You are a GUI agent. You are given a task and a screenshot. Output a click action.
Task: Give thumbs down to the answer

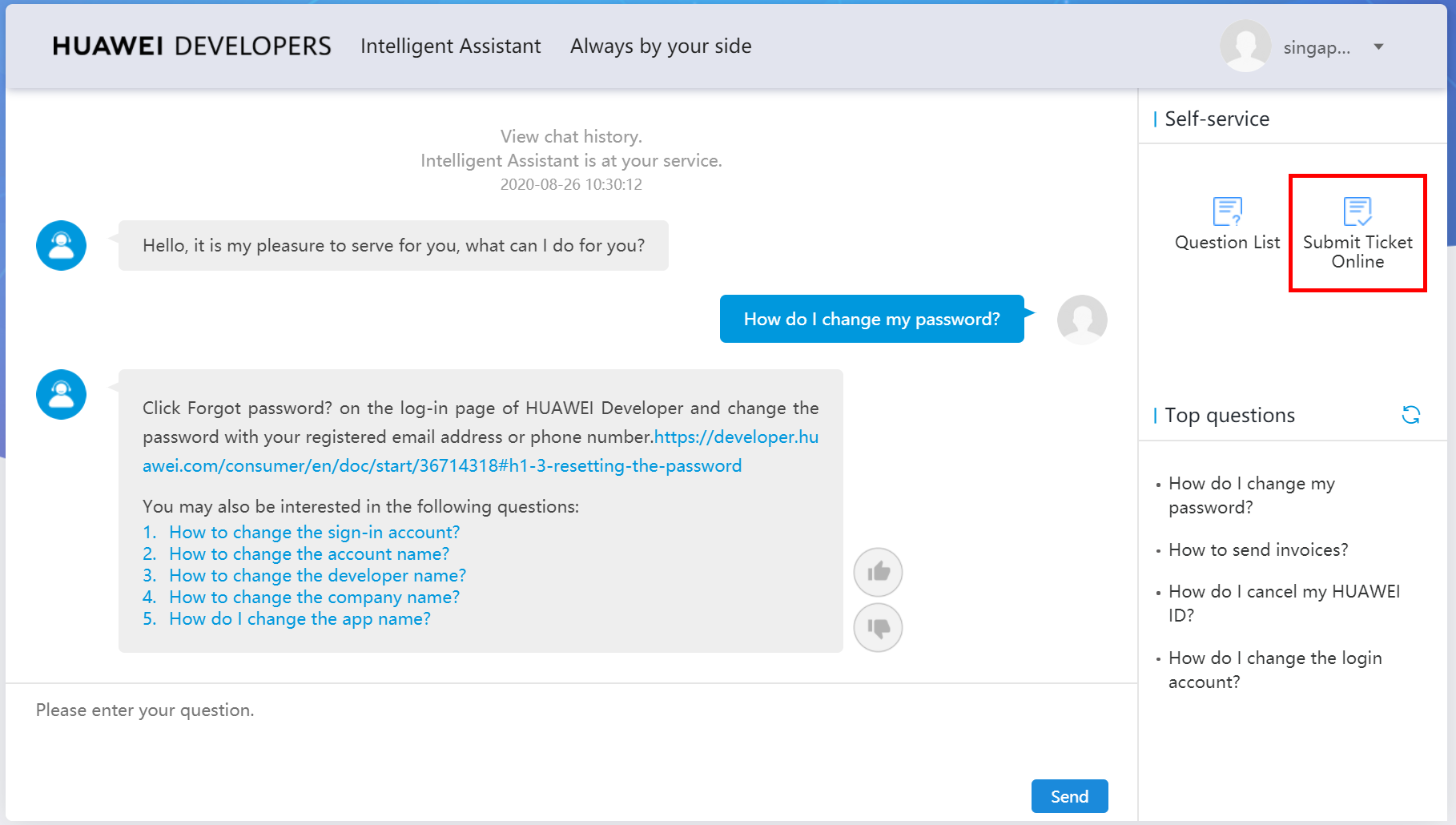pyautogui.click(x=878, y=627)
